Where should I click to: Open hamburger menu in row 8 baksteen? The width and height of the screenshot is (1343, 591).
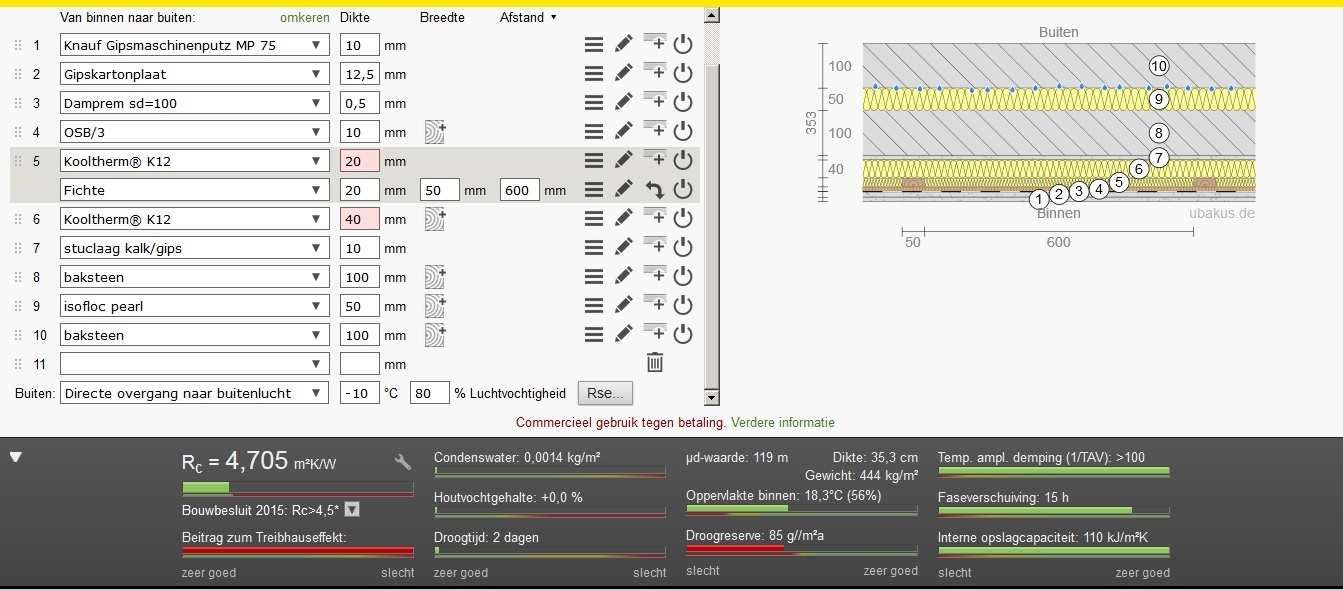[594, 277]
